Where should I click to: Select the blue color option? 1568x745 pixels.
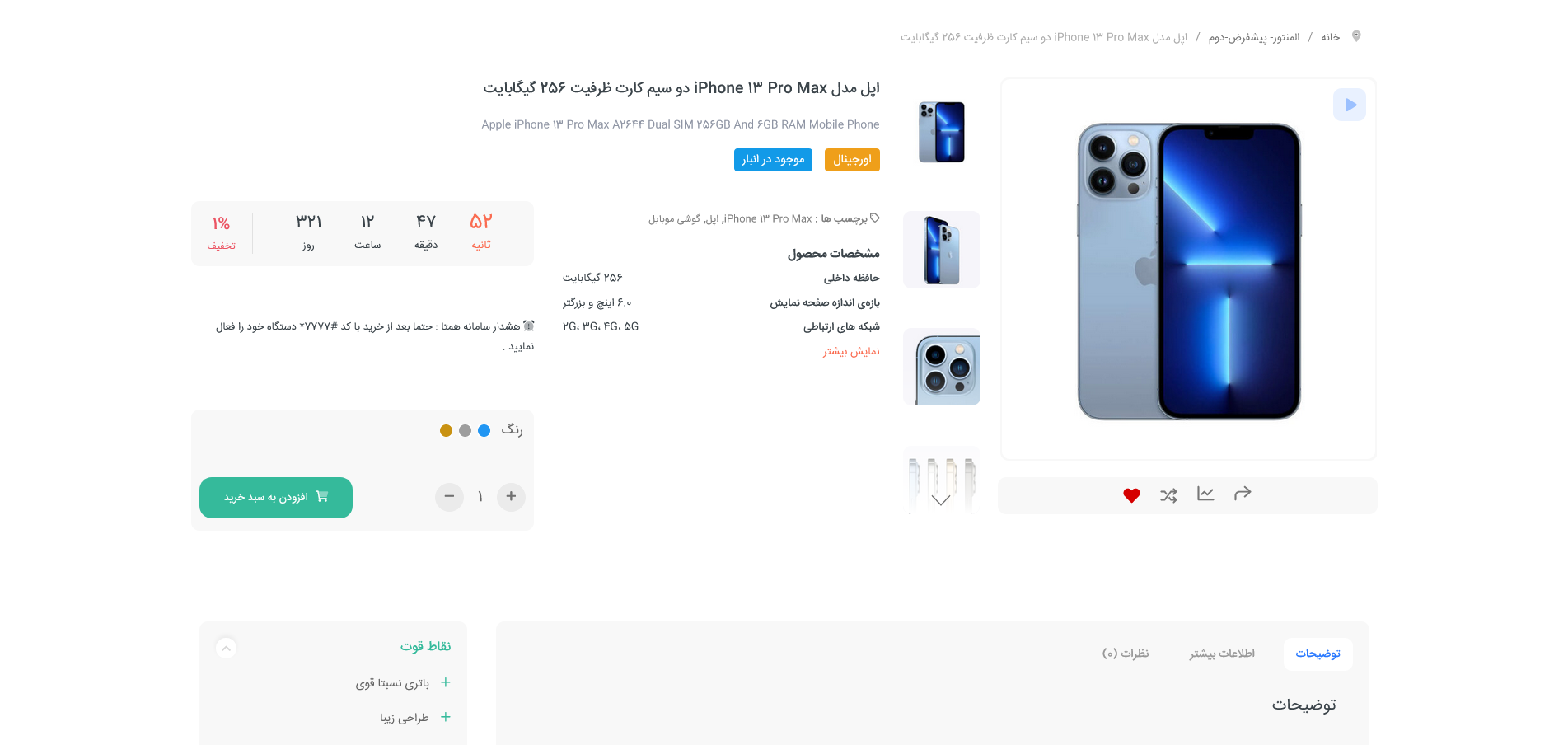(x=484, y=430)
